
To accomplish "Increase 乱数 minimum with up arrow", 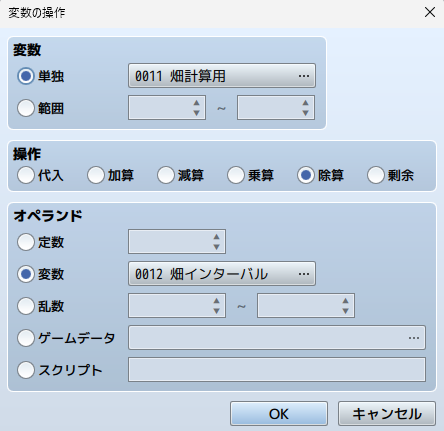I will click(216, 301).
